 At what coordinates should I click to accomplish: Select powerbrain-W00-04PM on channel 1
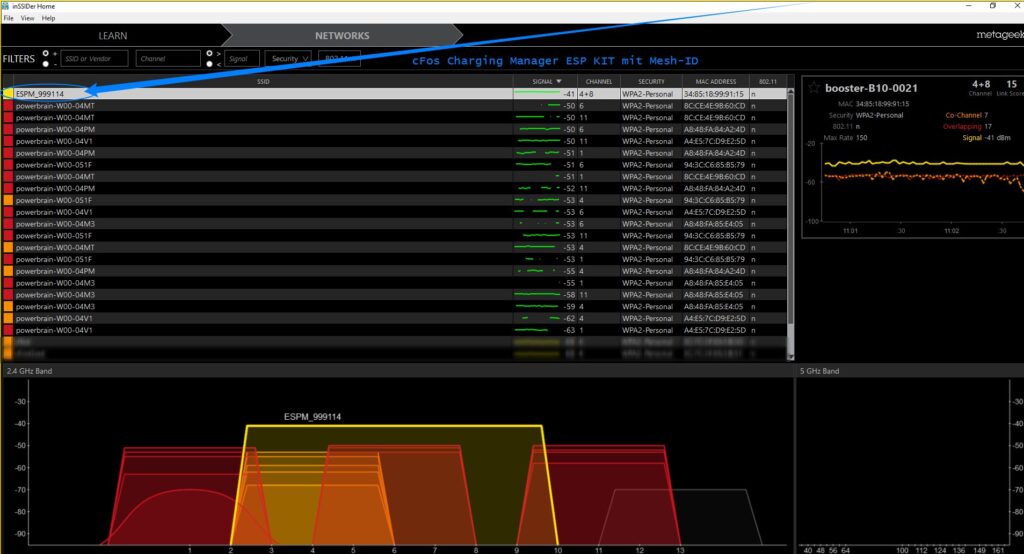pyautogui.click(x=394, y=153)
